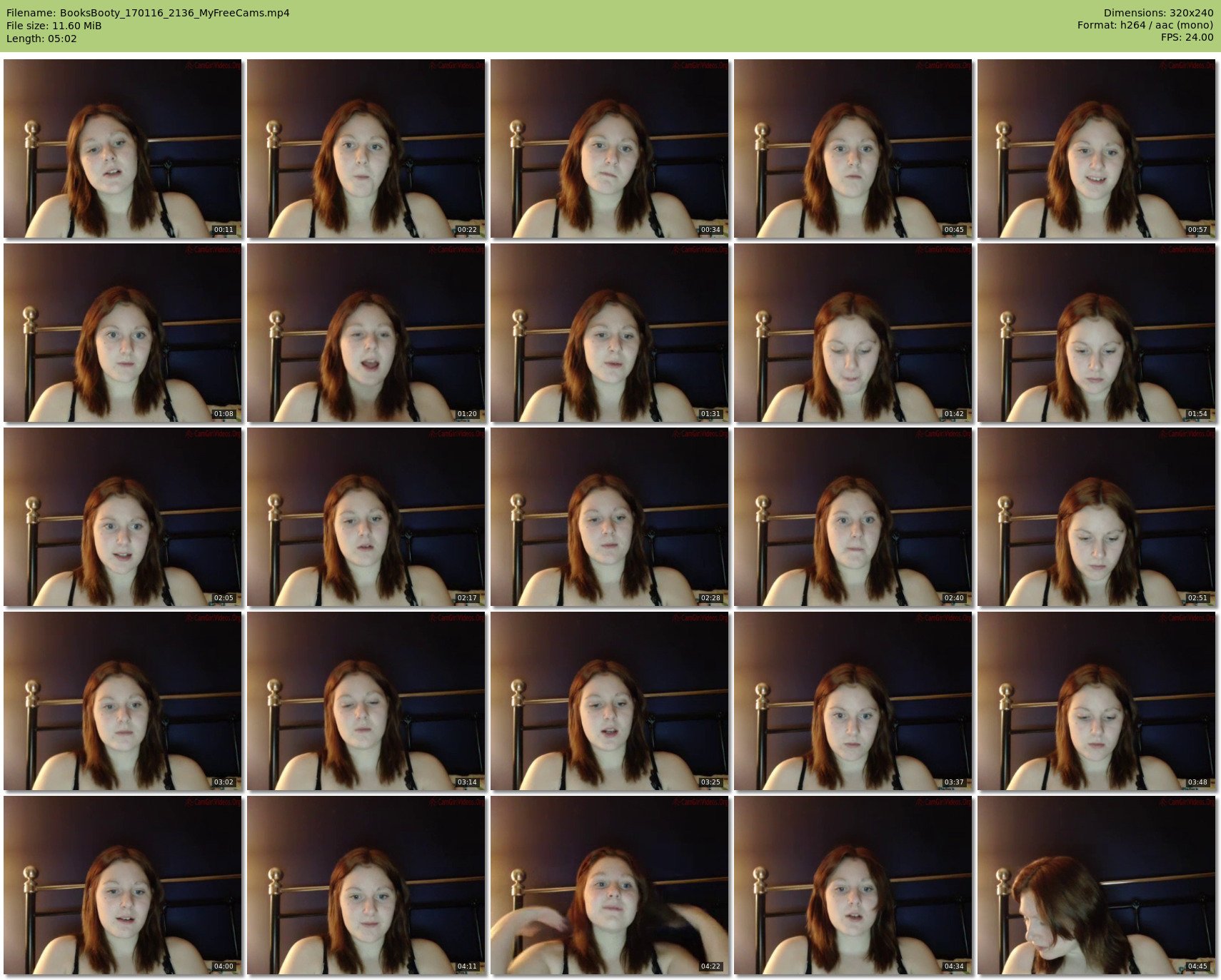Select the thumbnail stamped 00:11

point(123,148)
